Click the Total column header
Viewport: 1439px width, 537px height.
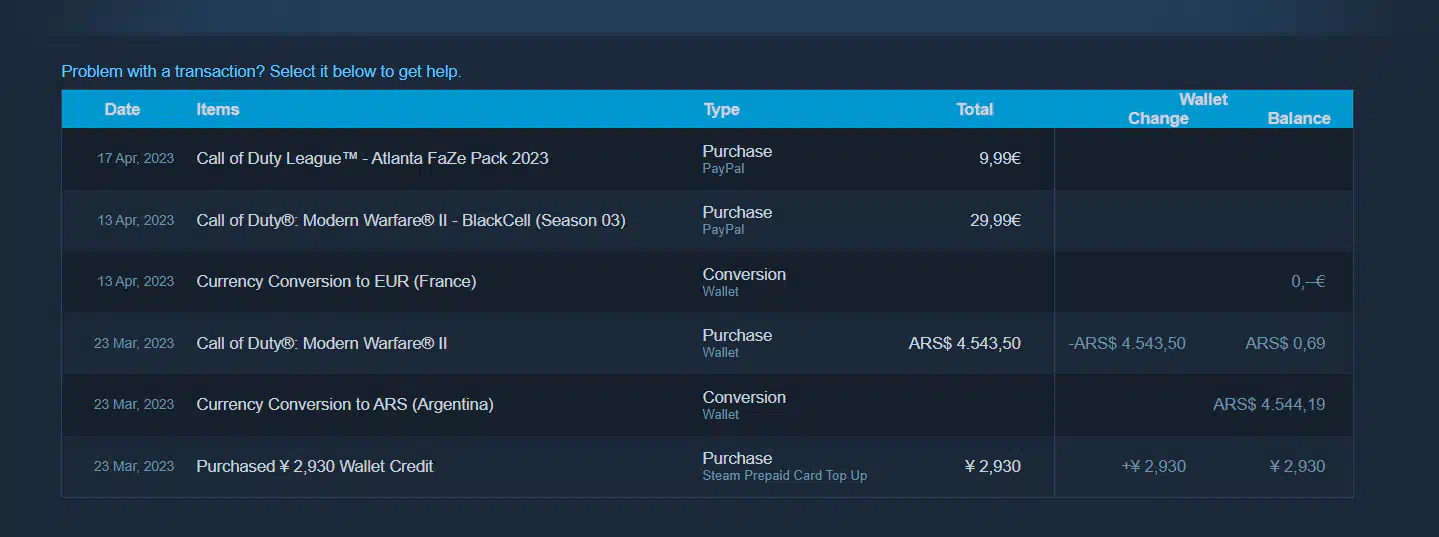(975, 109)
